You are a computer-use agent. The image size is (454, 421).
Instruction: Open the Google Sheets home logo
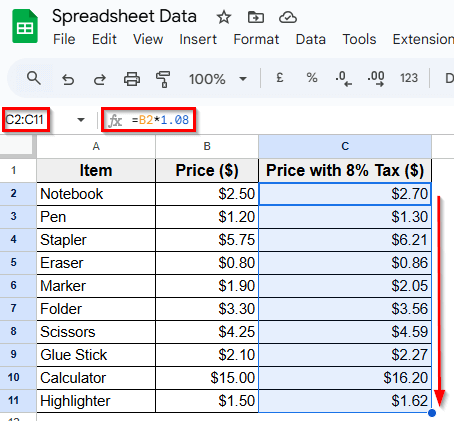25,26
